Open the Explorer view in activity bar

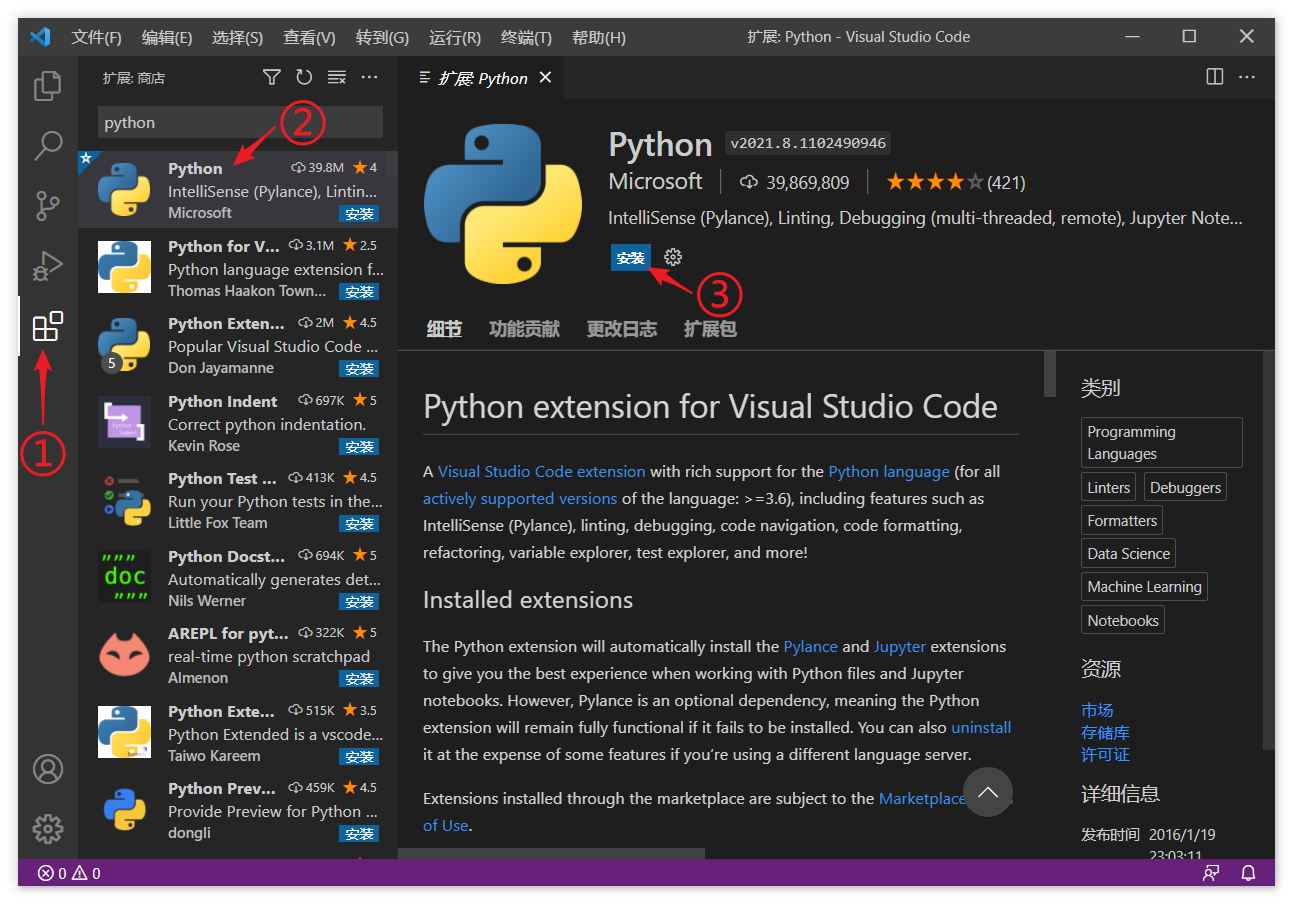(x=48, y=86)
